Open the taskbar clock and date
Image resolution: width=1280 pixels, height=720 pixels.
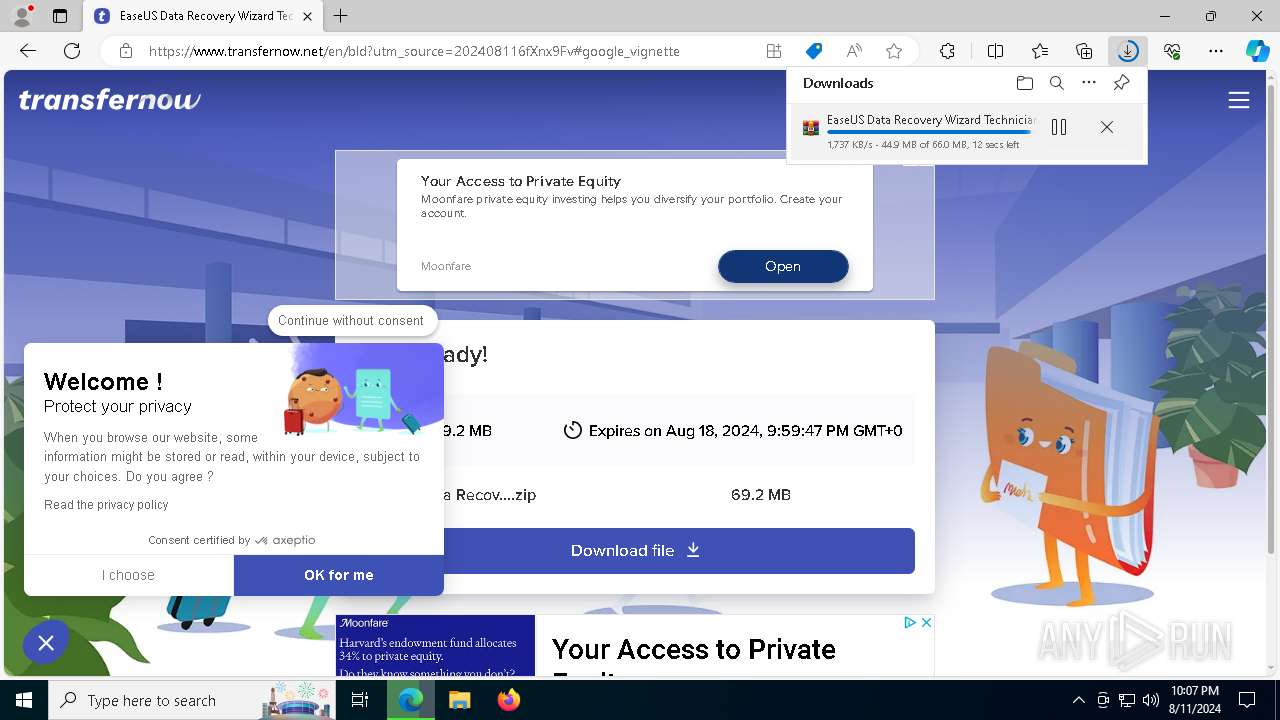coord(1194,700)
